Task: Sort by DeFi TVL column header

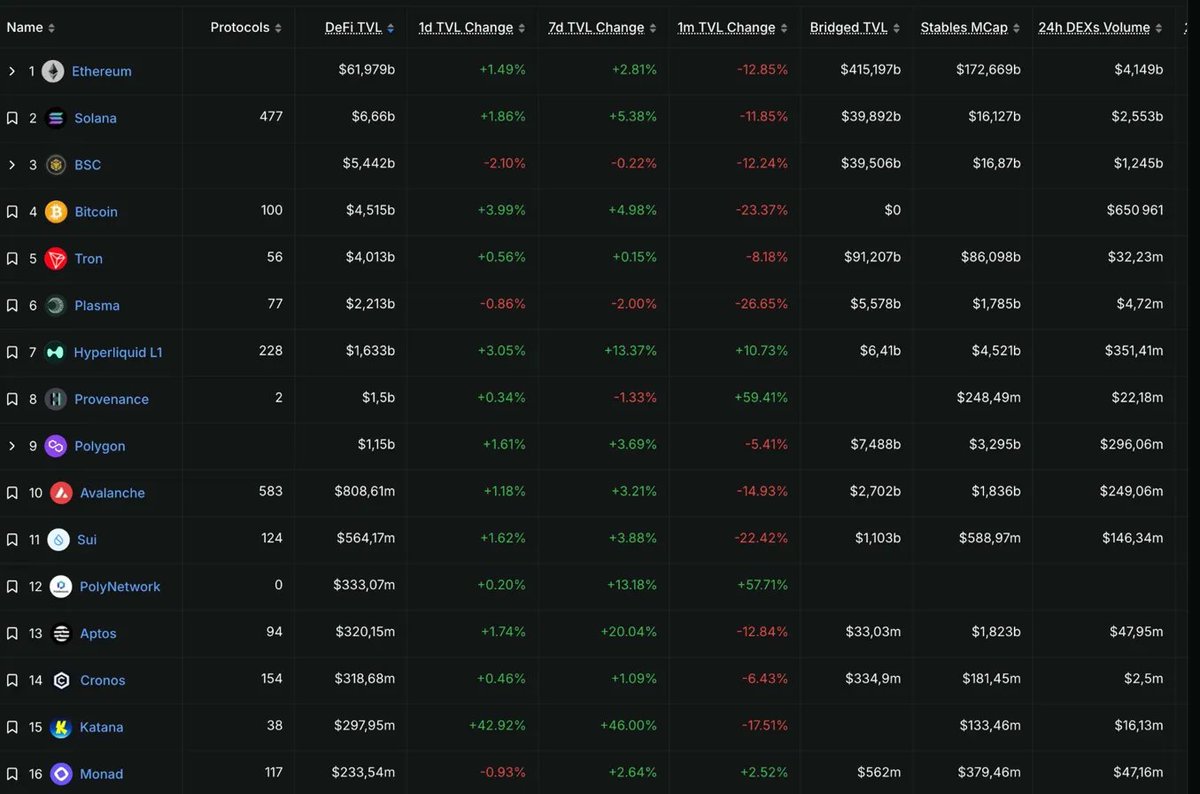Action: tap(360, 28)
